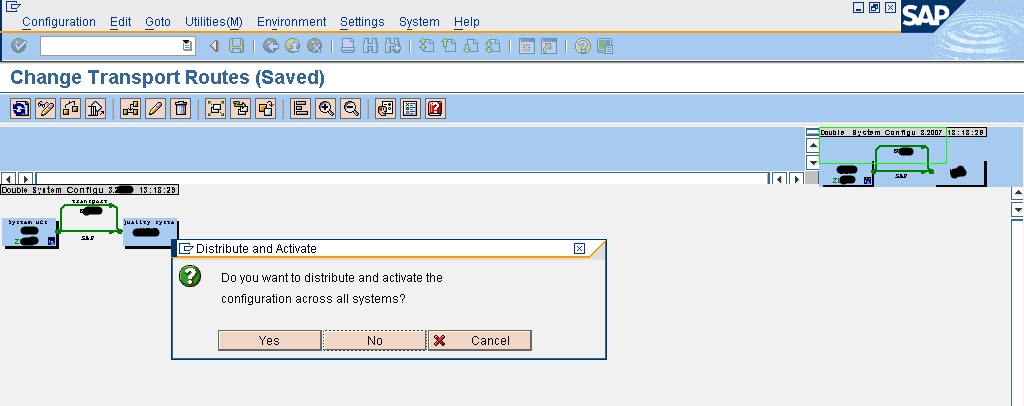The width and height of the screenshot is (1024, 406).
Task: Click the green Back arrow icon
Action: coord(271,46)
